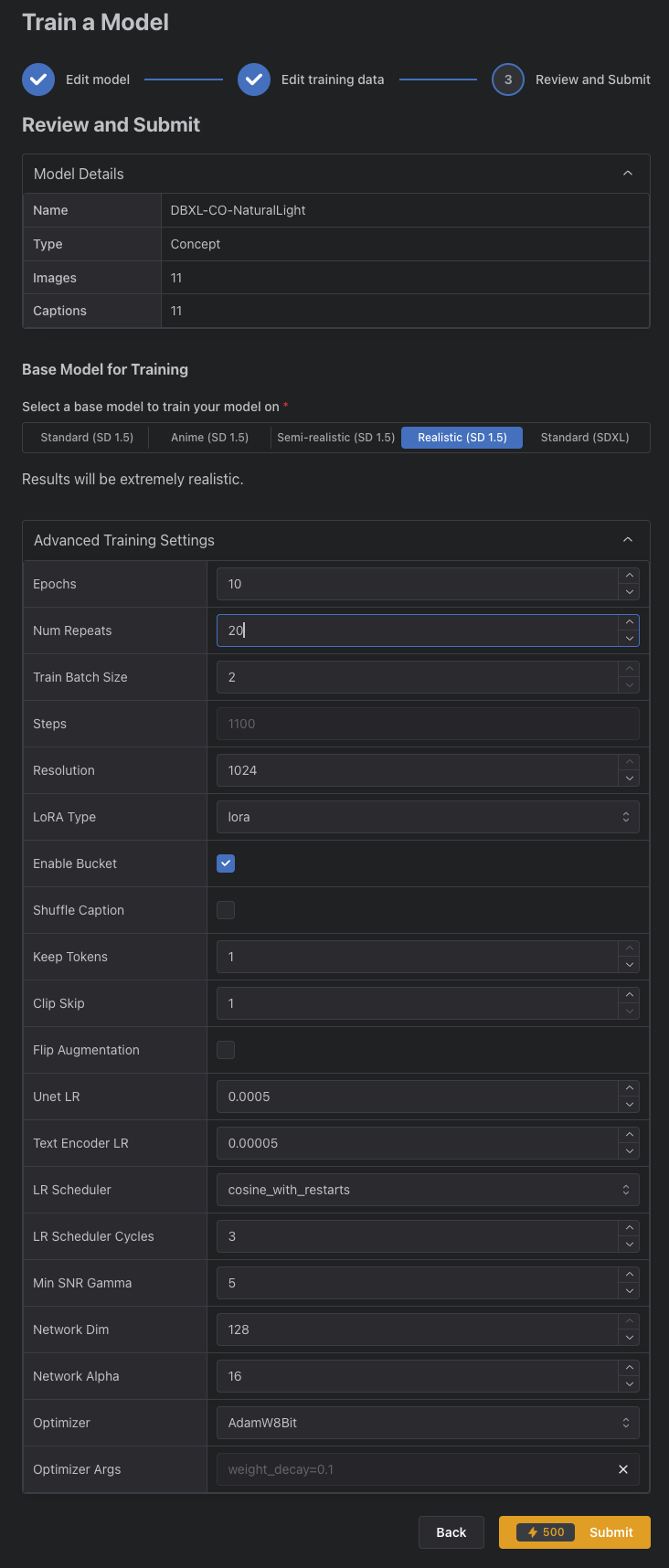Collapse the Advanced Training Settings panel
The width and height of the screenshot is (669, 1568).
628,540
